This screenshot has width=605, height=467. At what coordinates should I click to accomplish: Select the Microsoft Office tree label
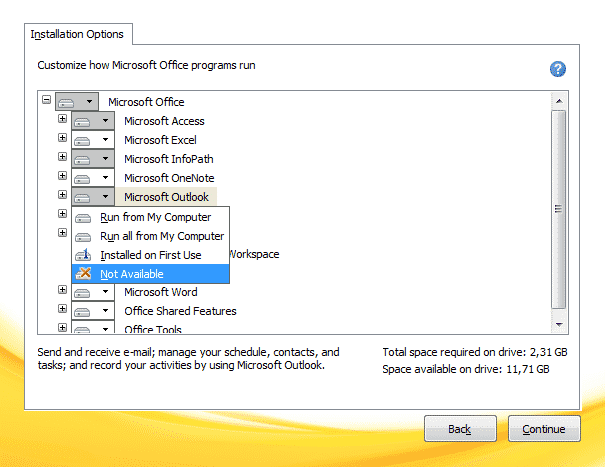146,102
